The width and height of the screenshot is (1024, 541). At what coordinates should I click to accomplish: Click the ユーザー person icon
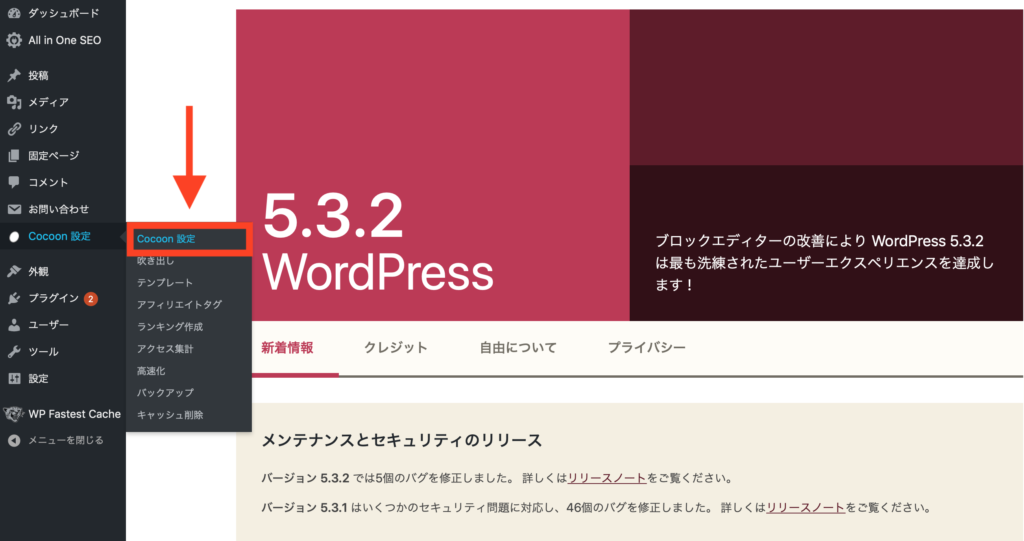tap(14, 325)
